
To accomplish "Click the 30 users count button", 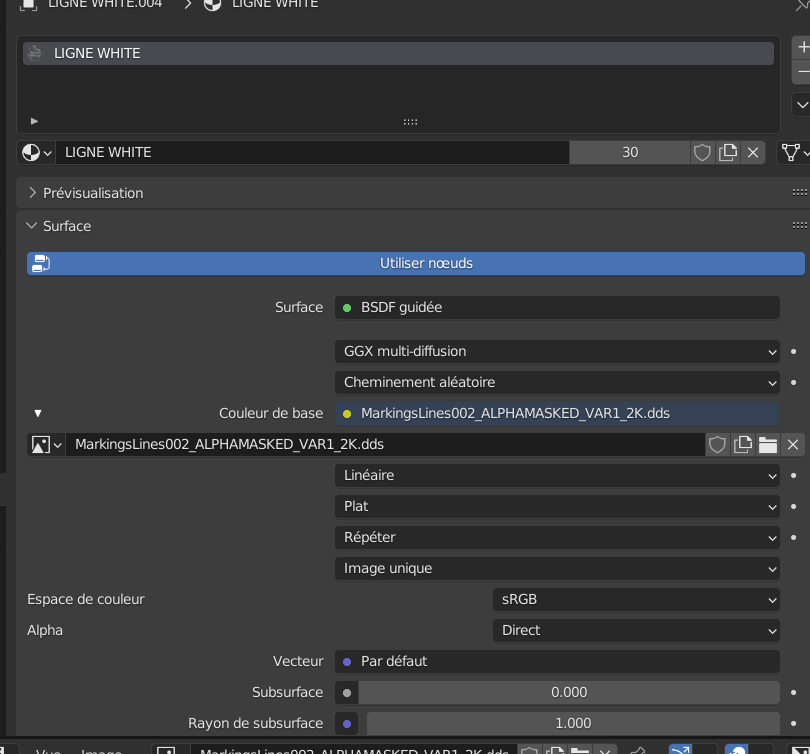I will pyautogui.click(x=630, y=152).
